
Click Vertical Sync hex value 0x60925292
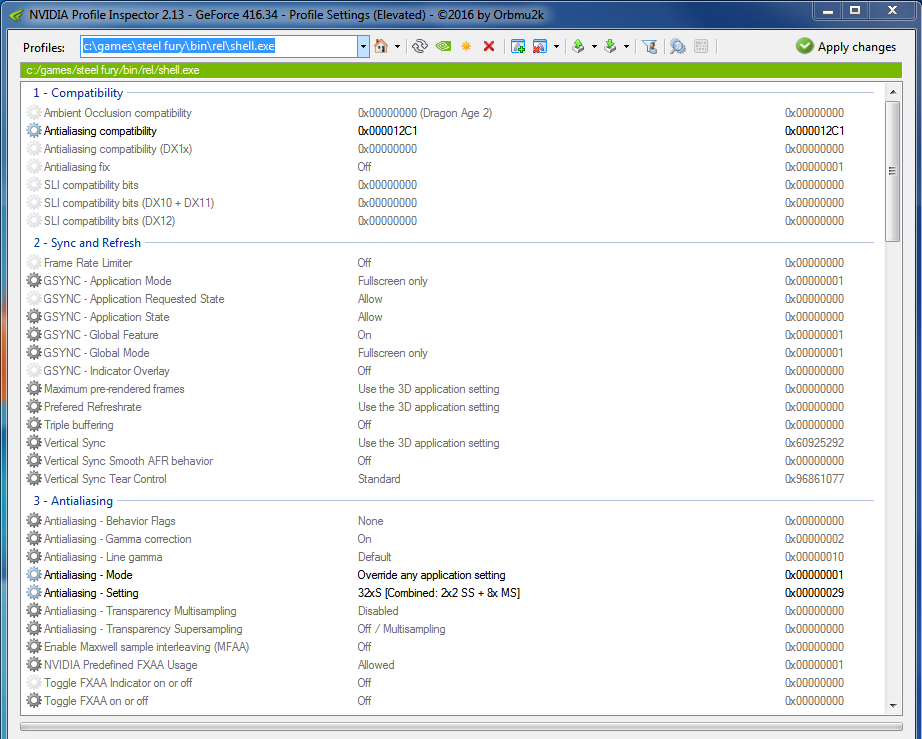pos(814,443)
